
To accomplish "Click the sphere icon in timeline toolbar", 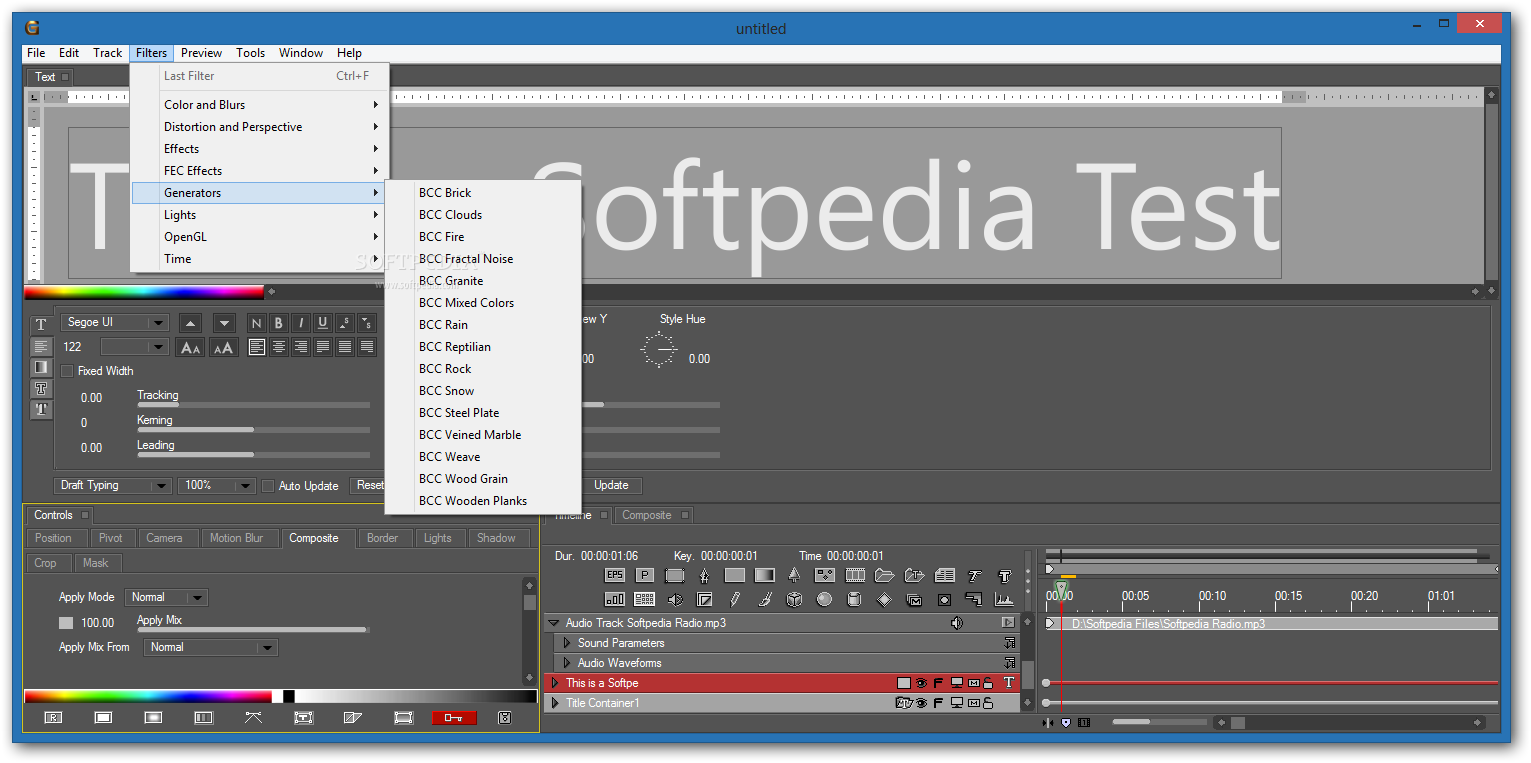I will click(x=825, y=599).
